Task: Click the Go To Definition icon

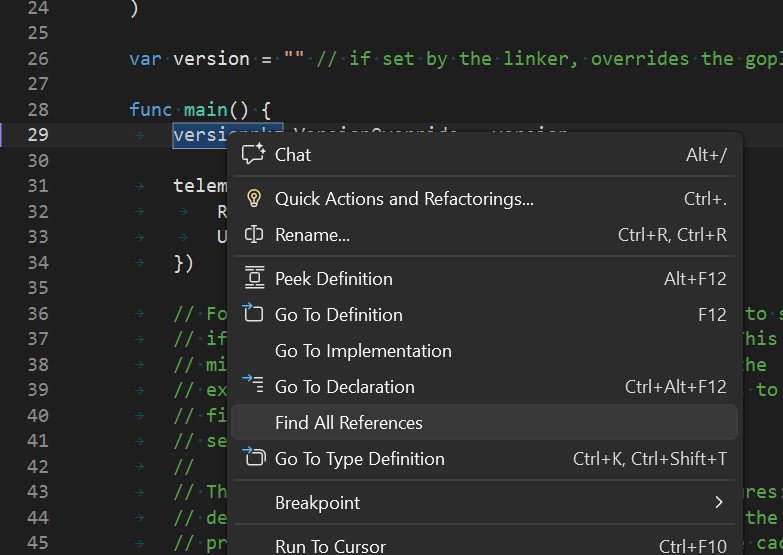Action: pos(253,313)
